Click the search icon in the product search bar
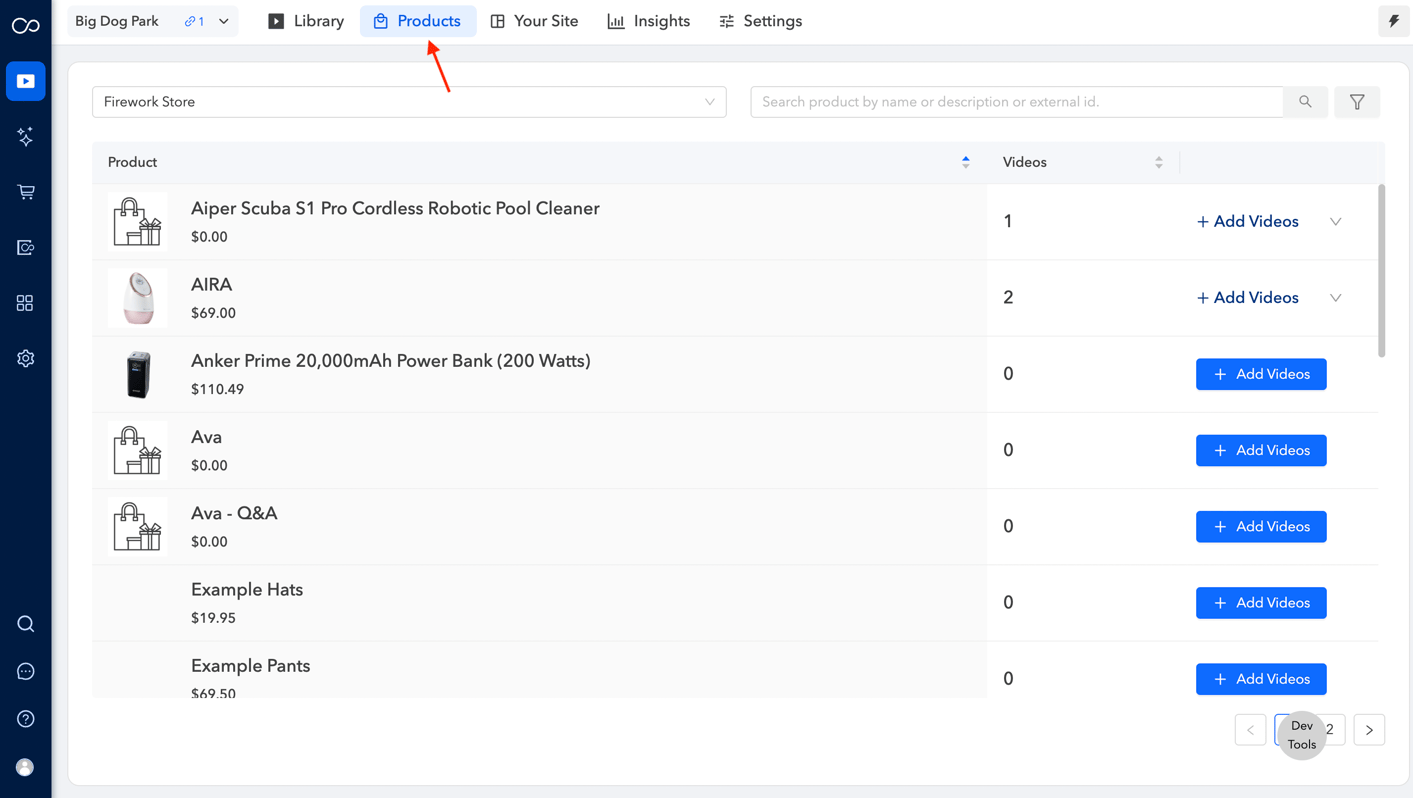This screenshot has height=798, width=1413. pos(1304,101)
